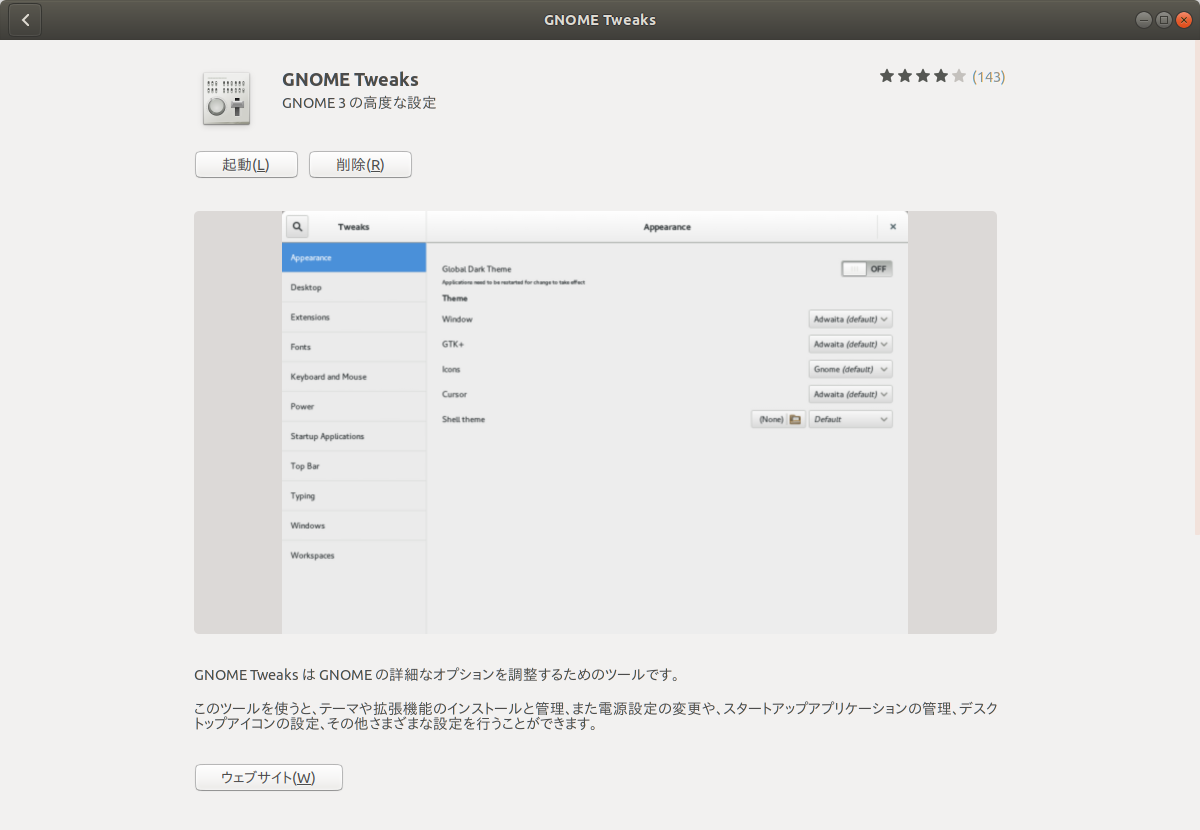This screenshot has width=1200, height=830.
Task: Click the first rating star
Action: [885, 75]
